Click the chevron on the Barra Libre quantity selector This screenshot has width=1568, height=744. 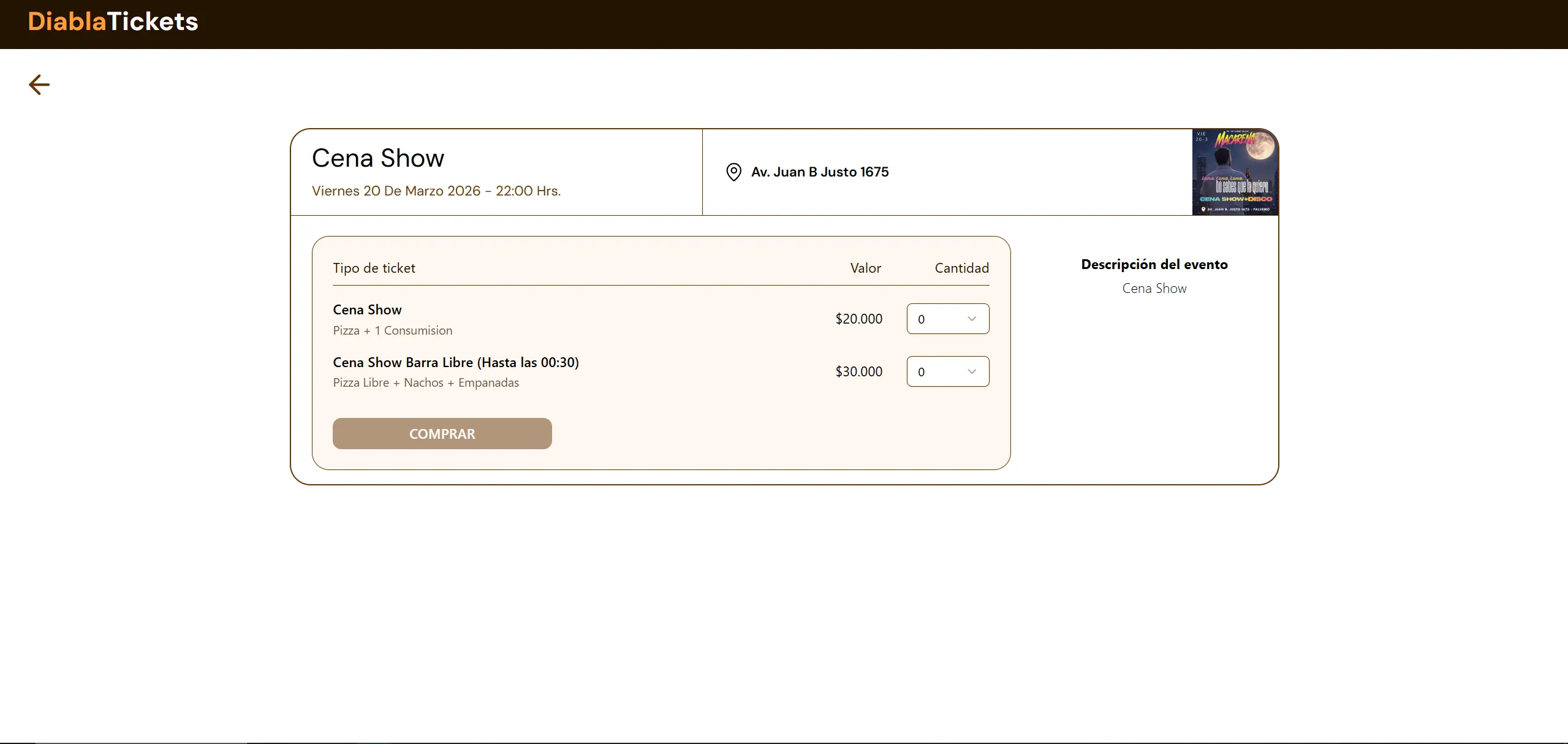(971, 371)
